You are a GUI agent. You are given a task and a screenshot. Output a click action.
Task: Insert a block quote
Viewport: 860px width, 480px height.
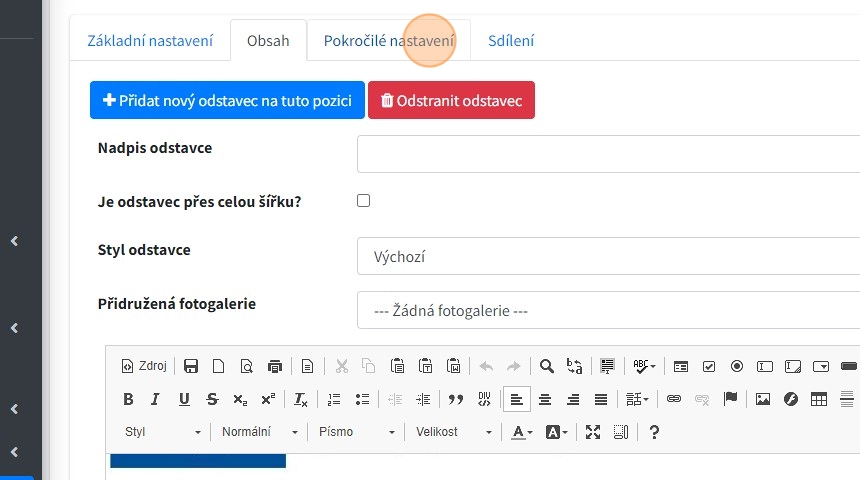[x=456, y=399]
